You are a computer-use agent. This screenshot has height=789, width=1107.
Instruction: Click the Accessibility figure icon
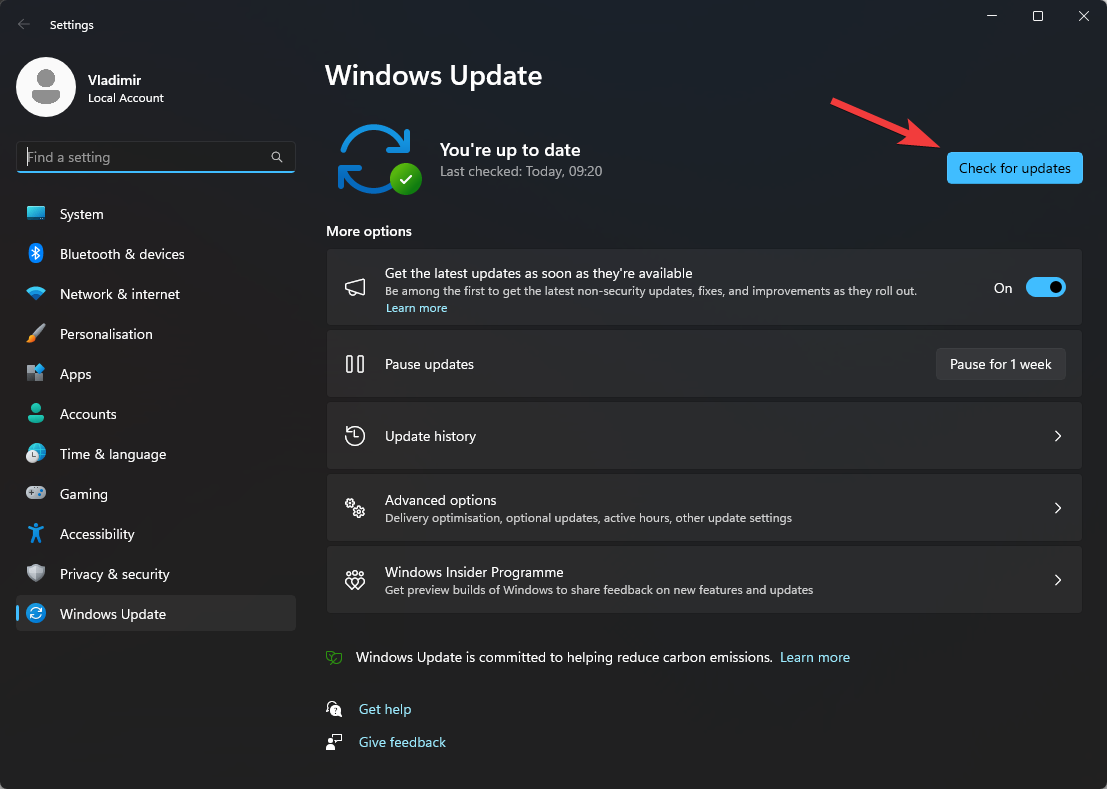click(x=36, y=534)
